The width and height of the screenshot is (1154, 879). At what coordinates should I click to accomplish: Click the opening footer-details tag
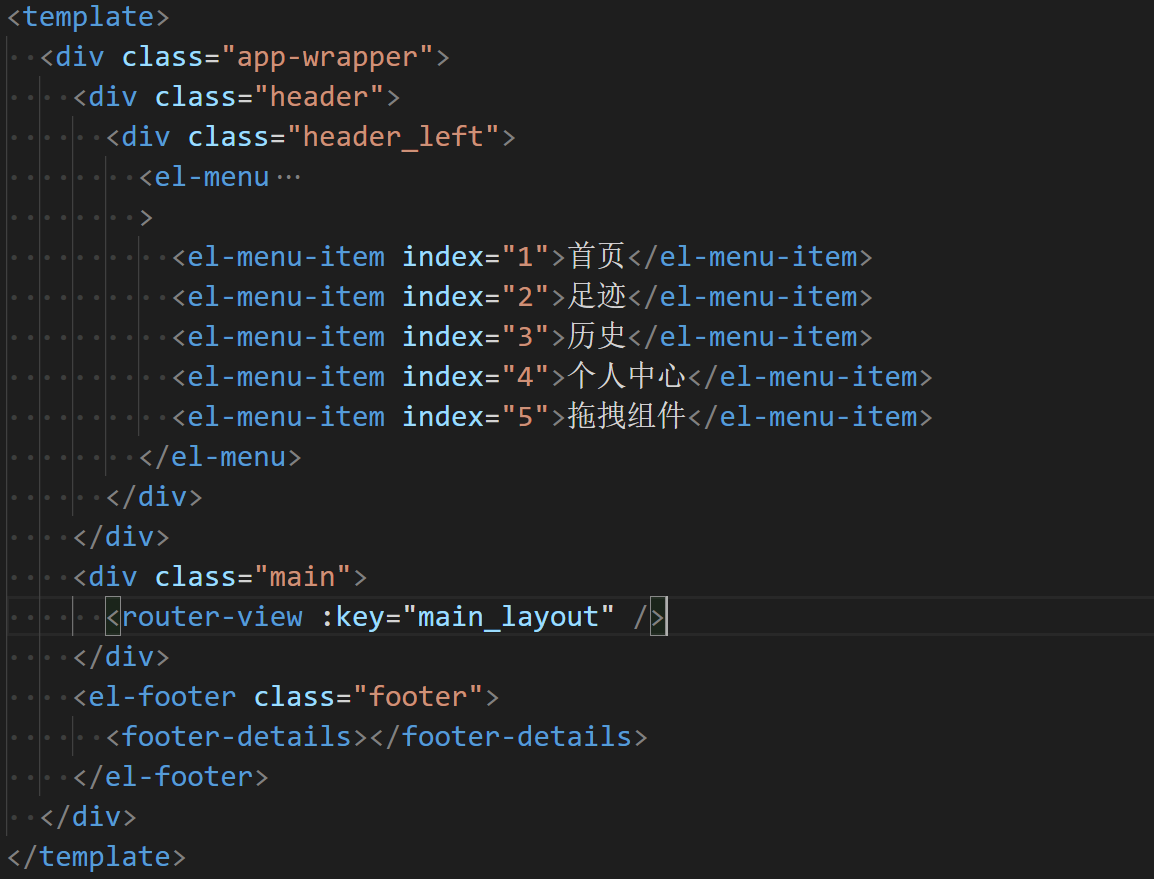pos(236,737)
